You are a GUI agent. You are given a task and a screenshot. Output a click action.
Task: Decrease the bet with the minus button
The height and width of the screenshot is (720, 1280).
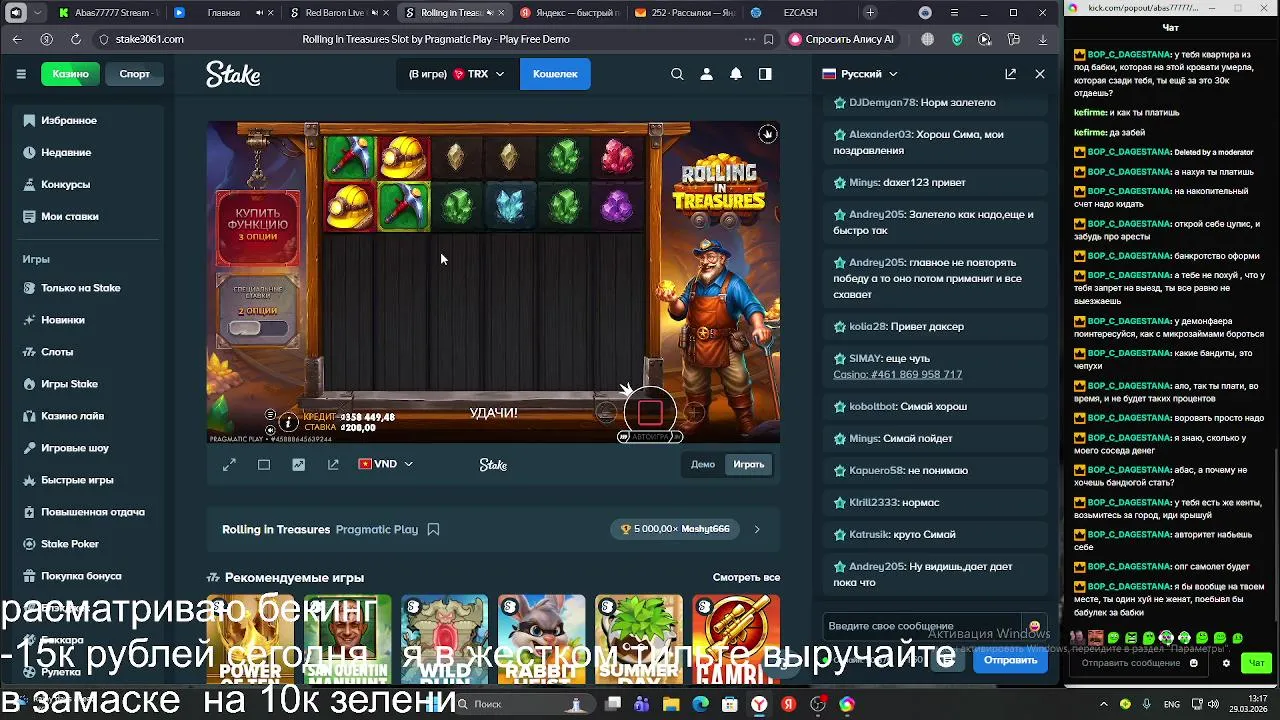pos(606,412)
